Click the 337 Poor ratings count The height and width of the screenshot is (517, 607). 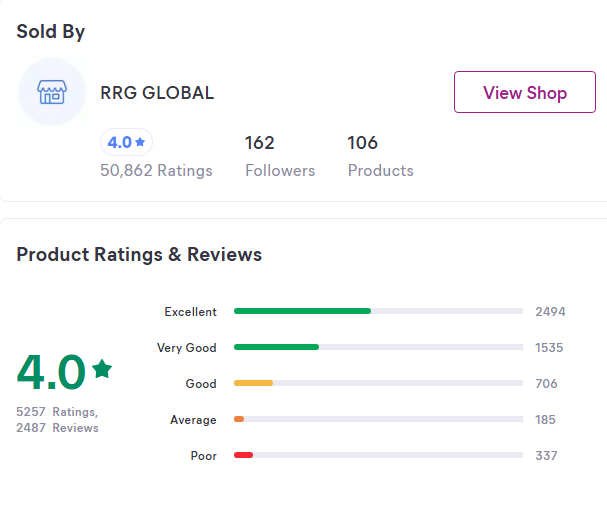click(x=546, y=456)
